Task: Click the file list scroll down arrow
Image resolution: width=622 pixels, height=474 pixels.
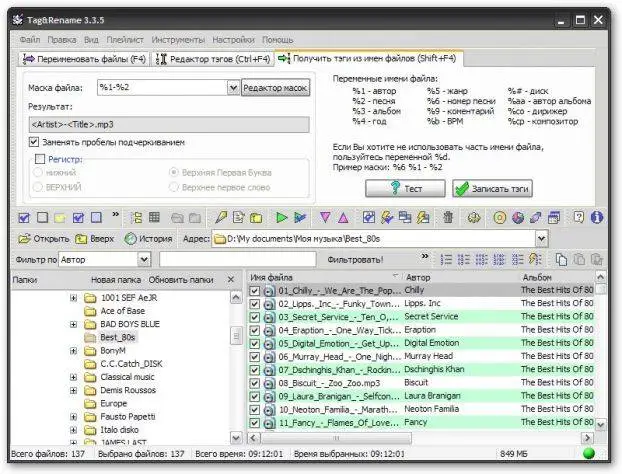Action: [601, 424]
